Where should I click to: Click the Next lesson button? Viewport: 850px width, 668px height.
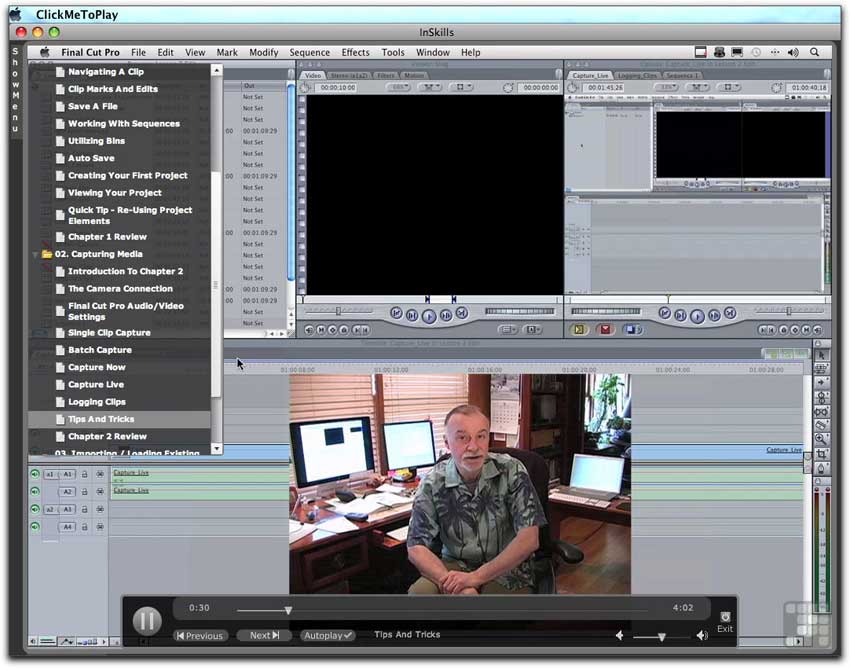[x=264, y=635]
